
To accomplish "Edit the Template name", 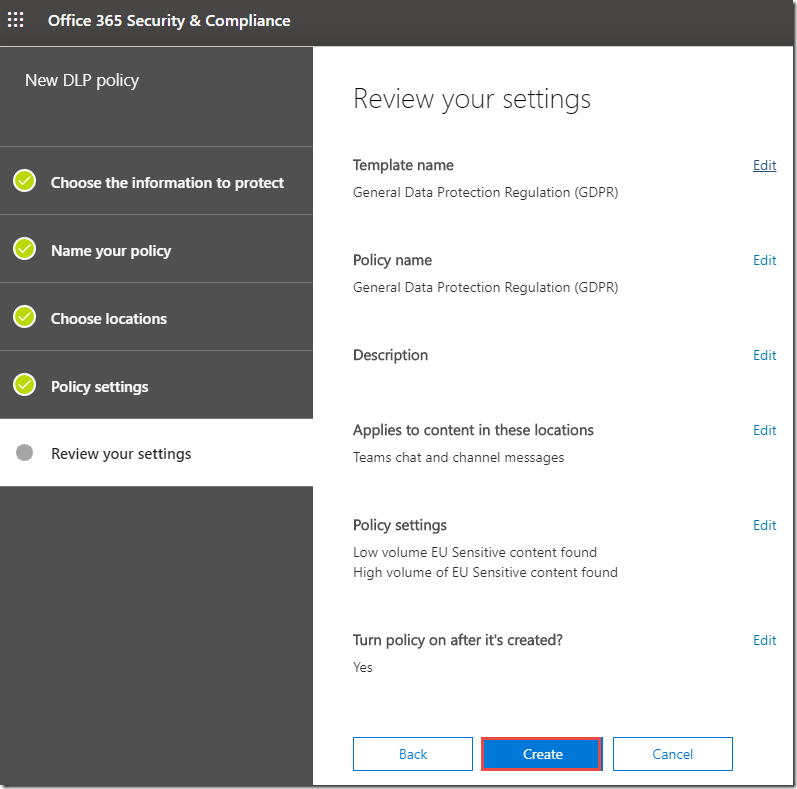I will pos(764,165).
